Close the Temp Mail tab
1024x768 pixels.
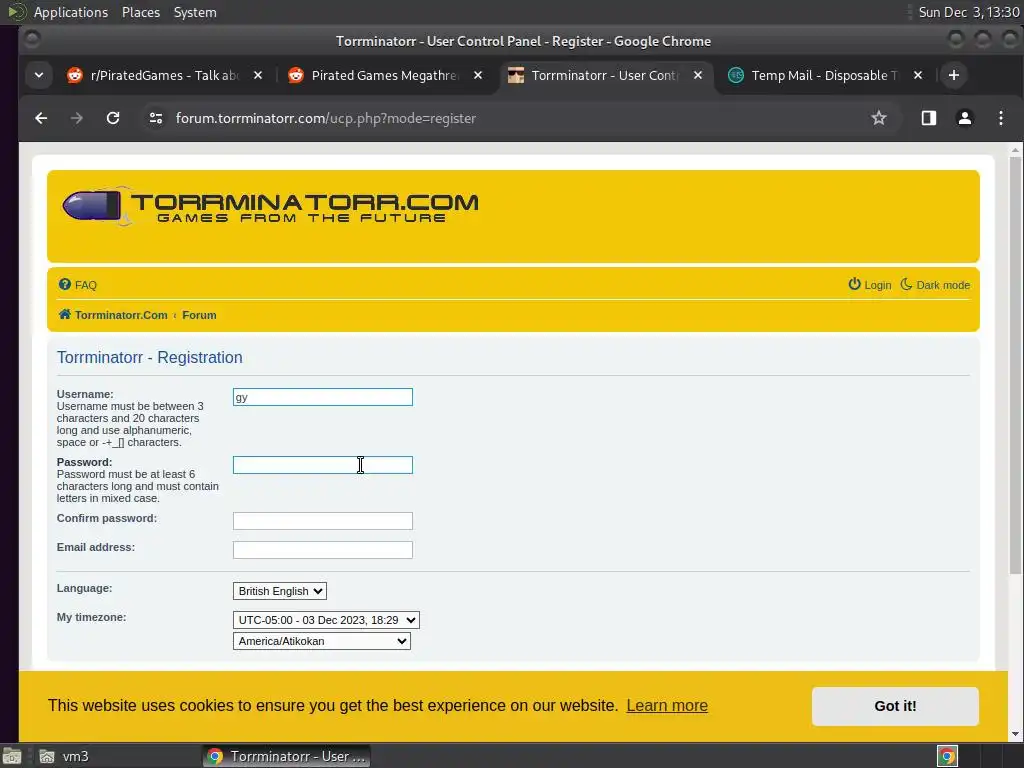[918, 75]
